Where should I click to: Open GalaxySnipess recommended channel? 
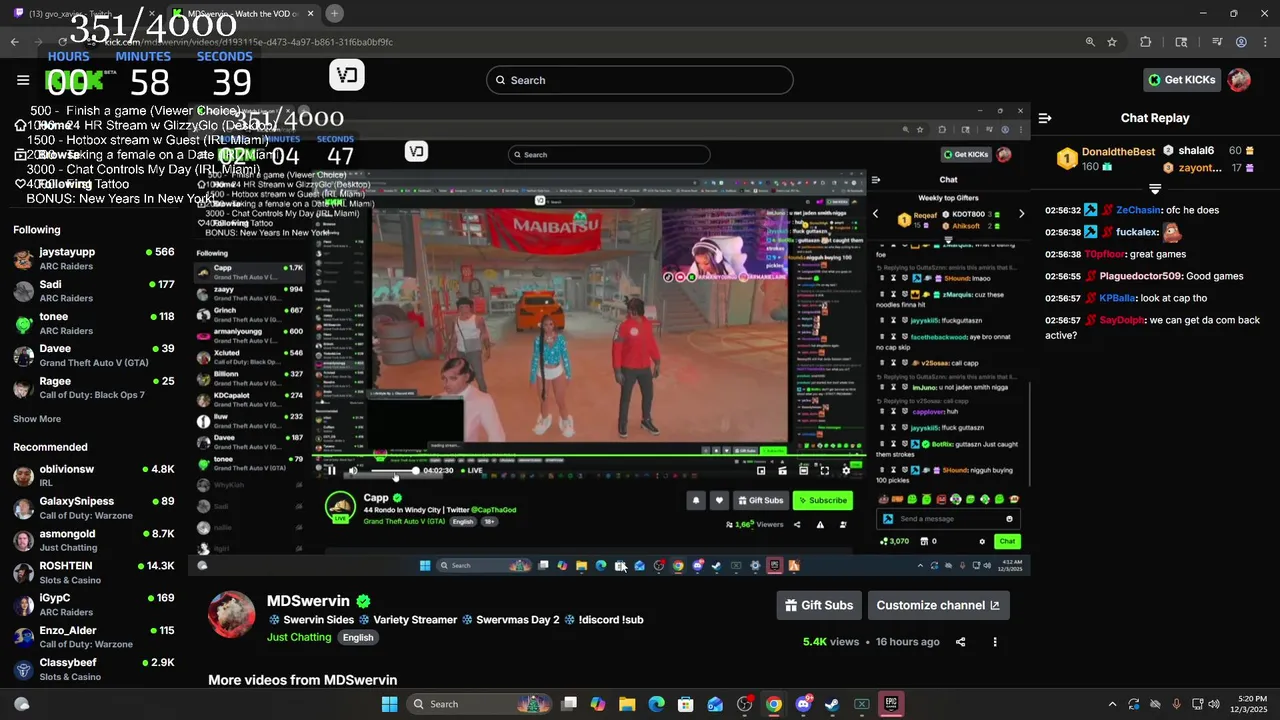(94, 508)
